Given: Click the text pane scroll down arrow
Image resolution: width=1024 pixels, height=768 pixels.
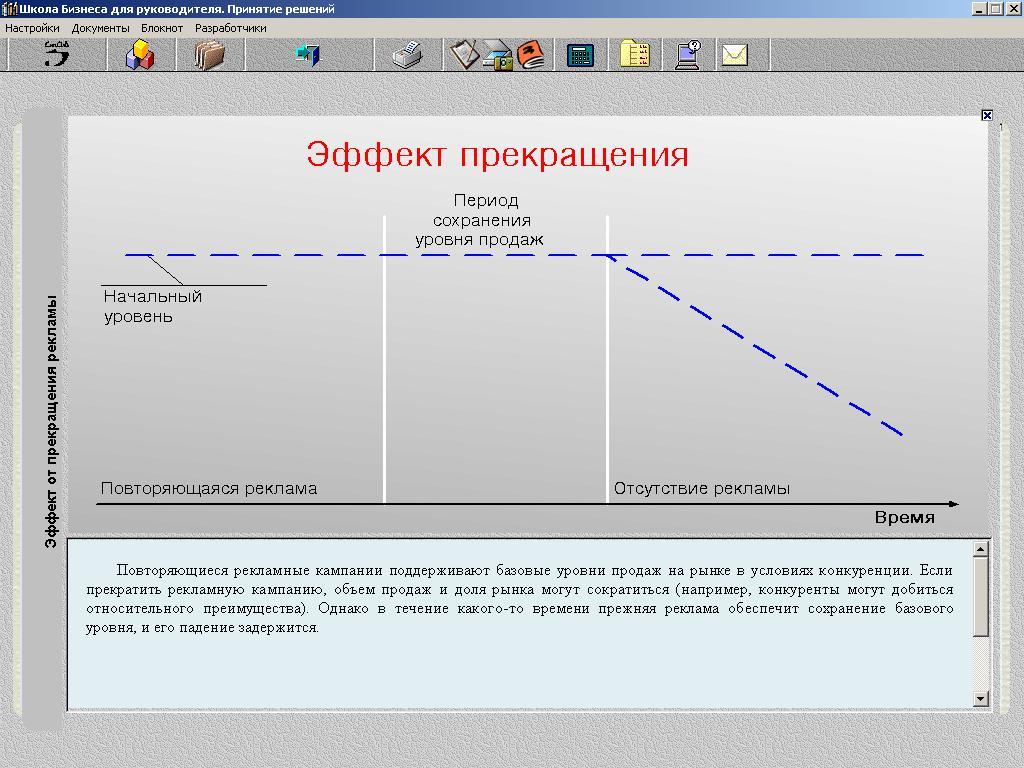Looking at the screenshot, I should [980, 699].
